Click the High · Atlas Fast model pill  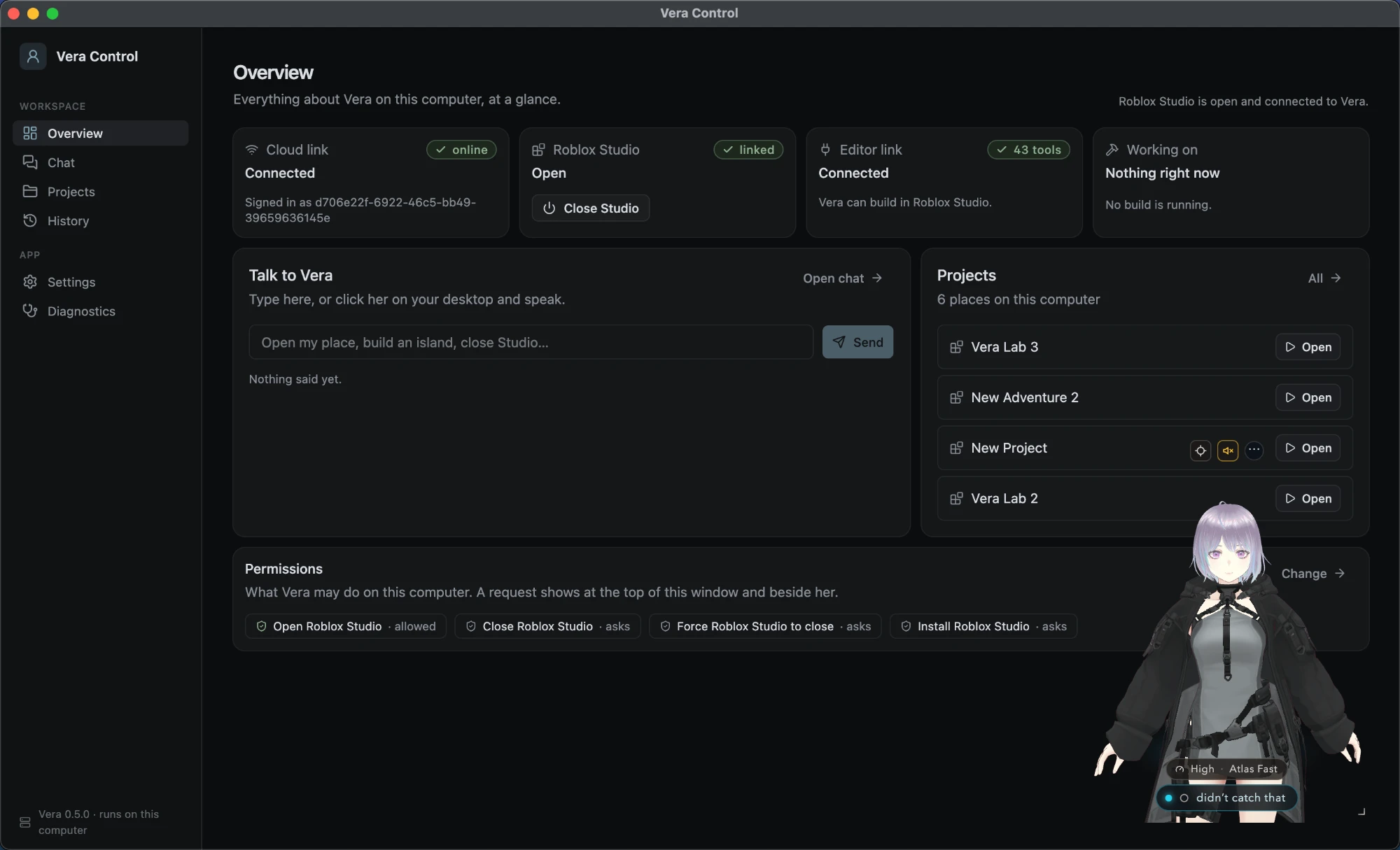click(1226, 769)
